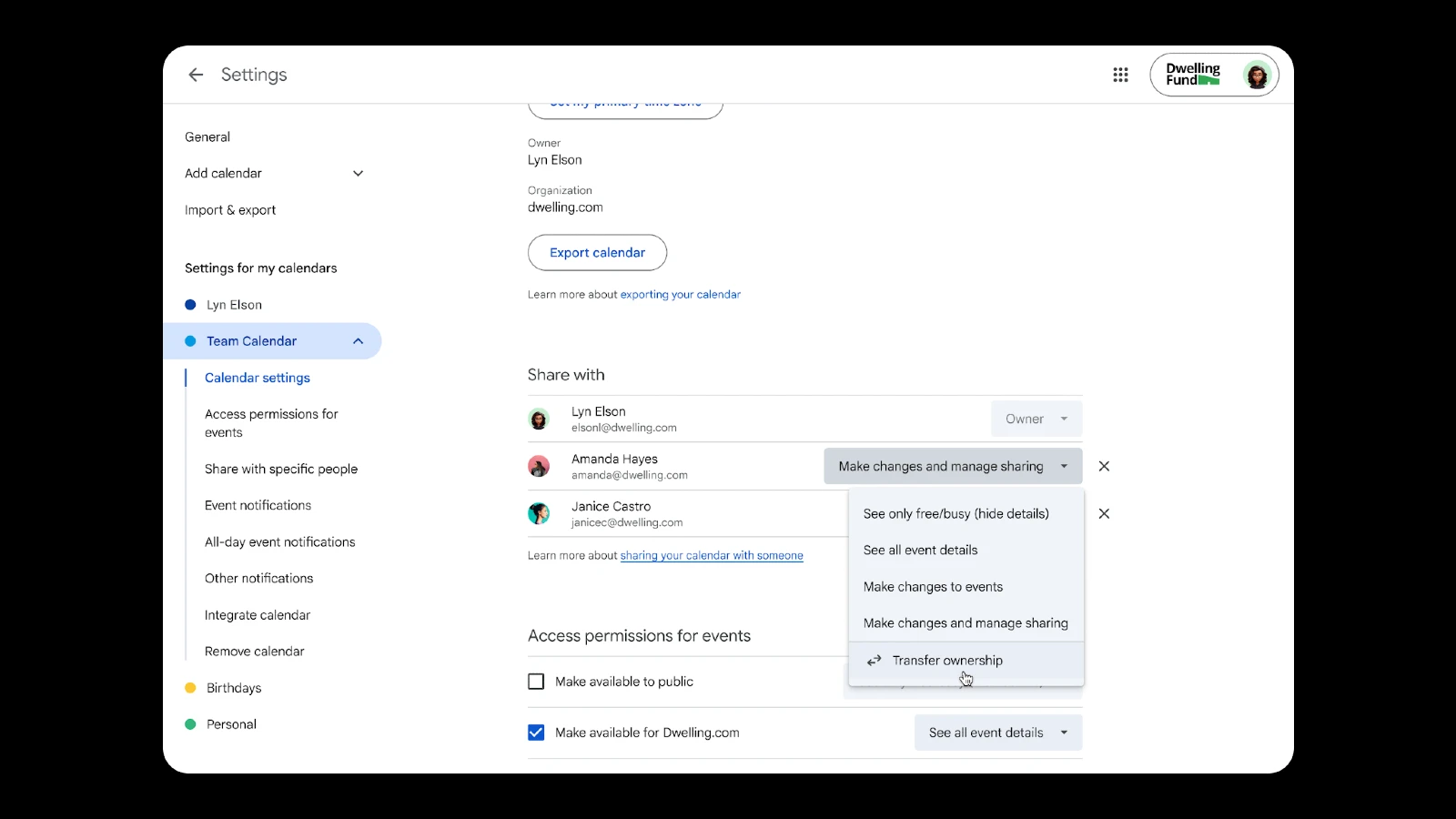Remove Janice Castro from sharing list
1456x819 pixels.
point(1104,514)
